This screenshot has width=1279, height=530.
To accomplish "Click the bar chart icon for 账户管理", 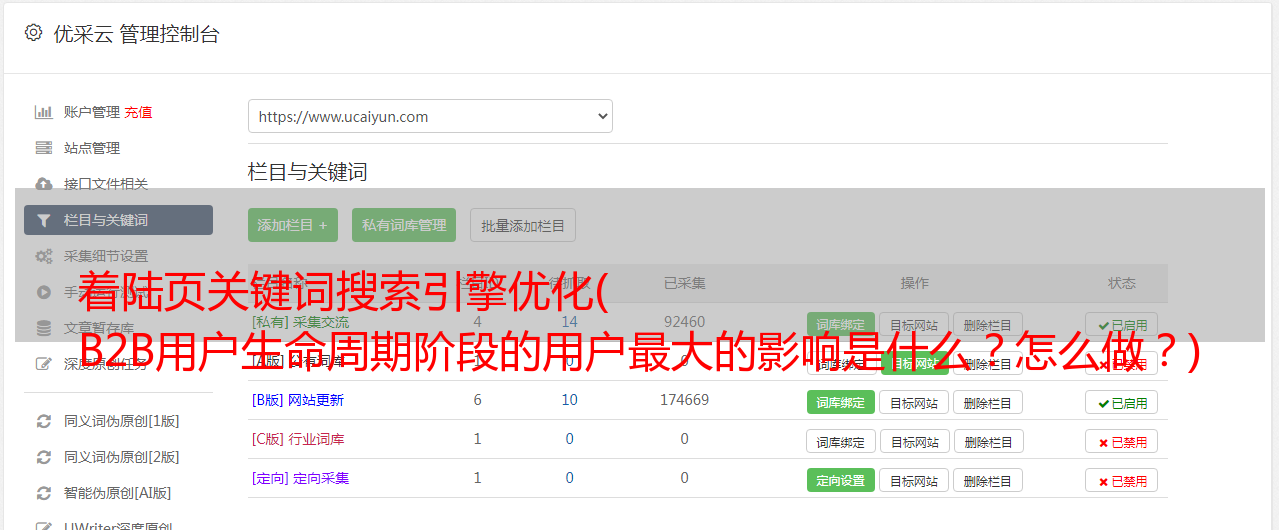I will 44,112.
